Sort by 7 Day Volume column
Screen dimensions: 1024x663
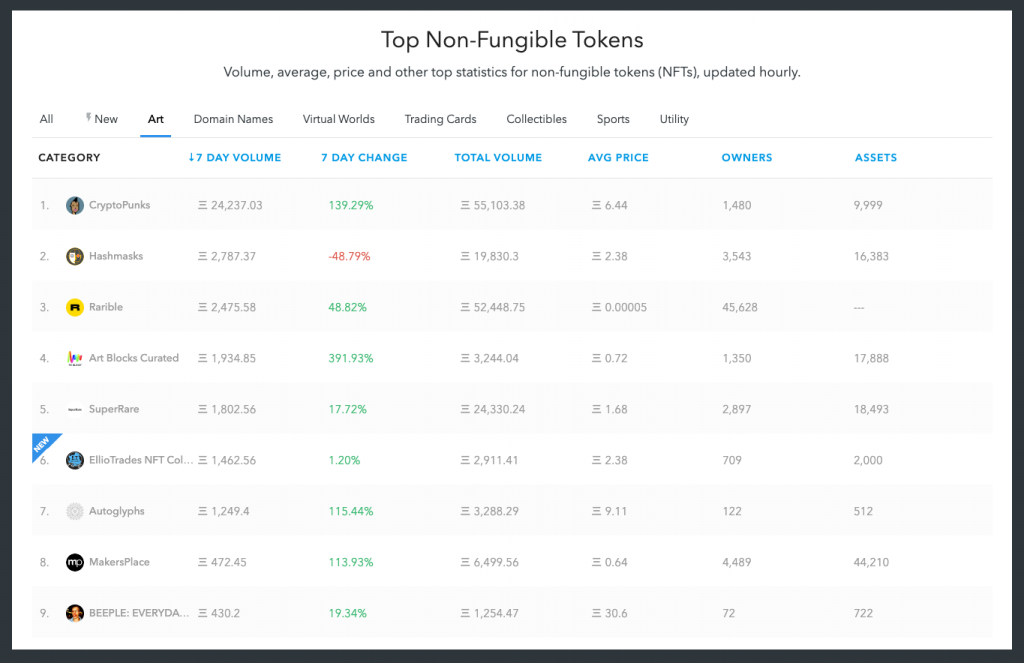tap(234, 157)
